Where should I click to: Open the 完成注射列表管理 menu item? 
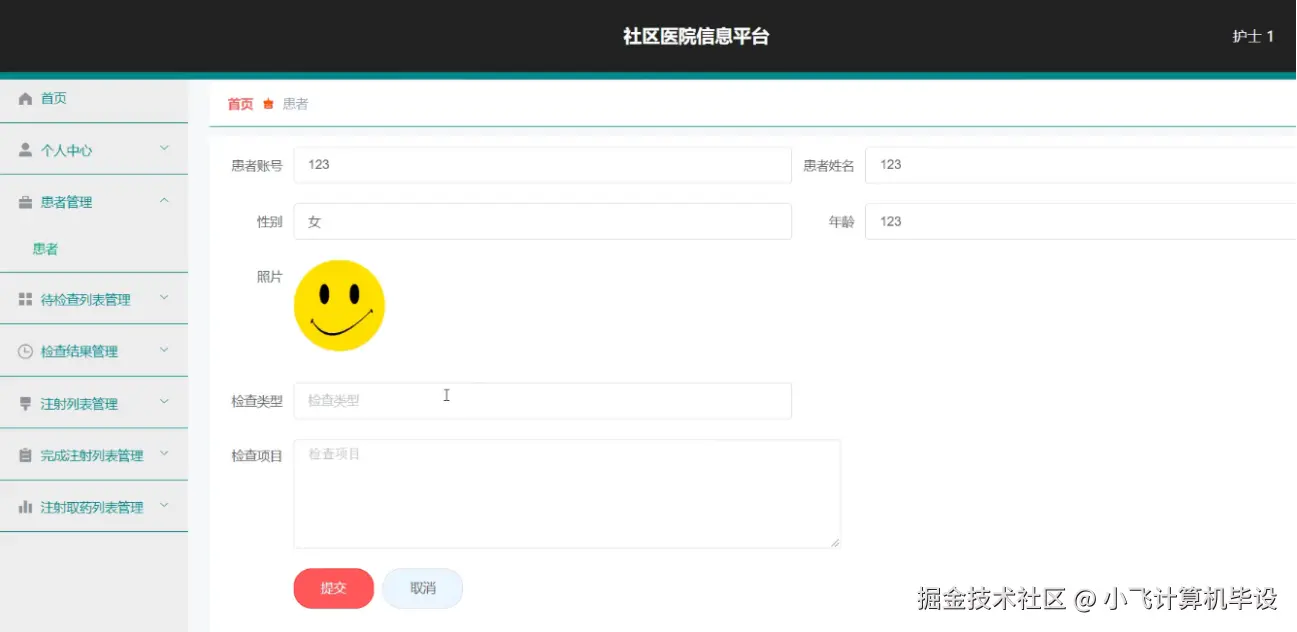click(94, 455)
